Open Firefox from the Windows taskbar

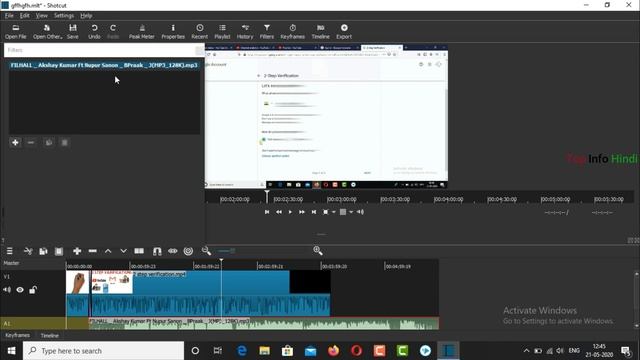tap(333, 351)
